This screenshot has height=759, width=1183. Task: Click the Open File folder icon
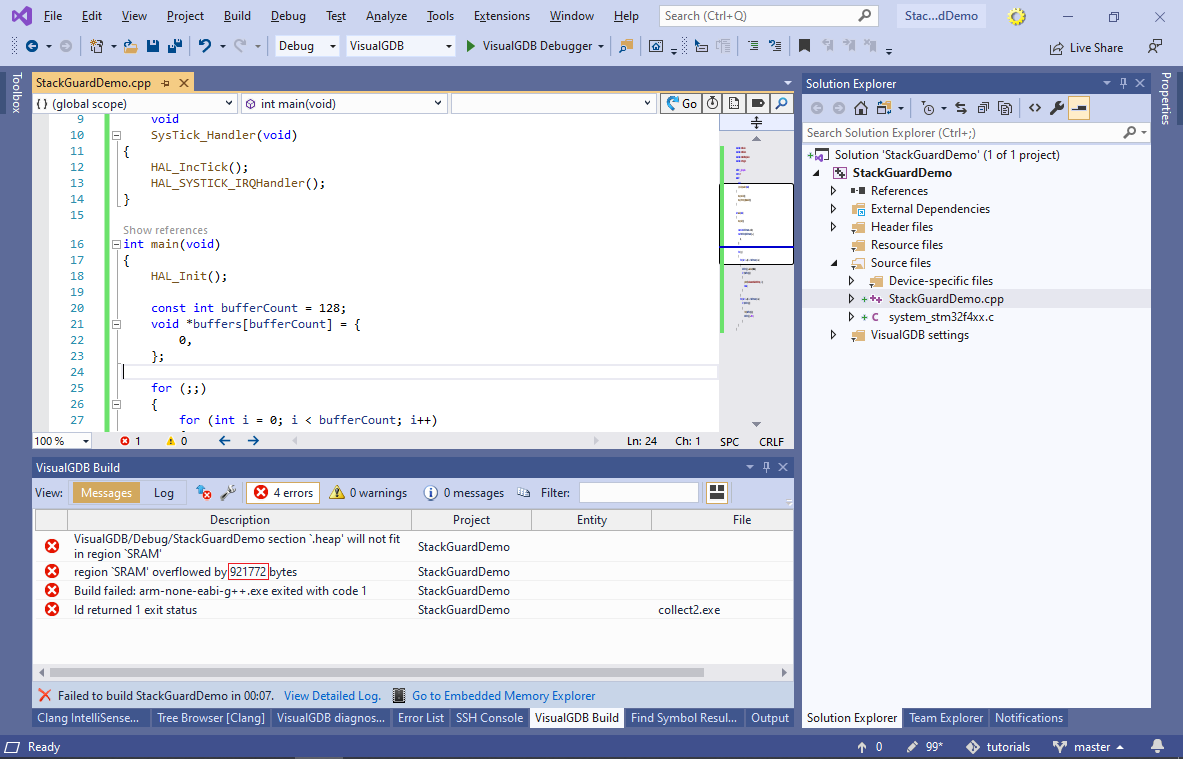point(131,46)
